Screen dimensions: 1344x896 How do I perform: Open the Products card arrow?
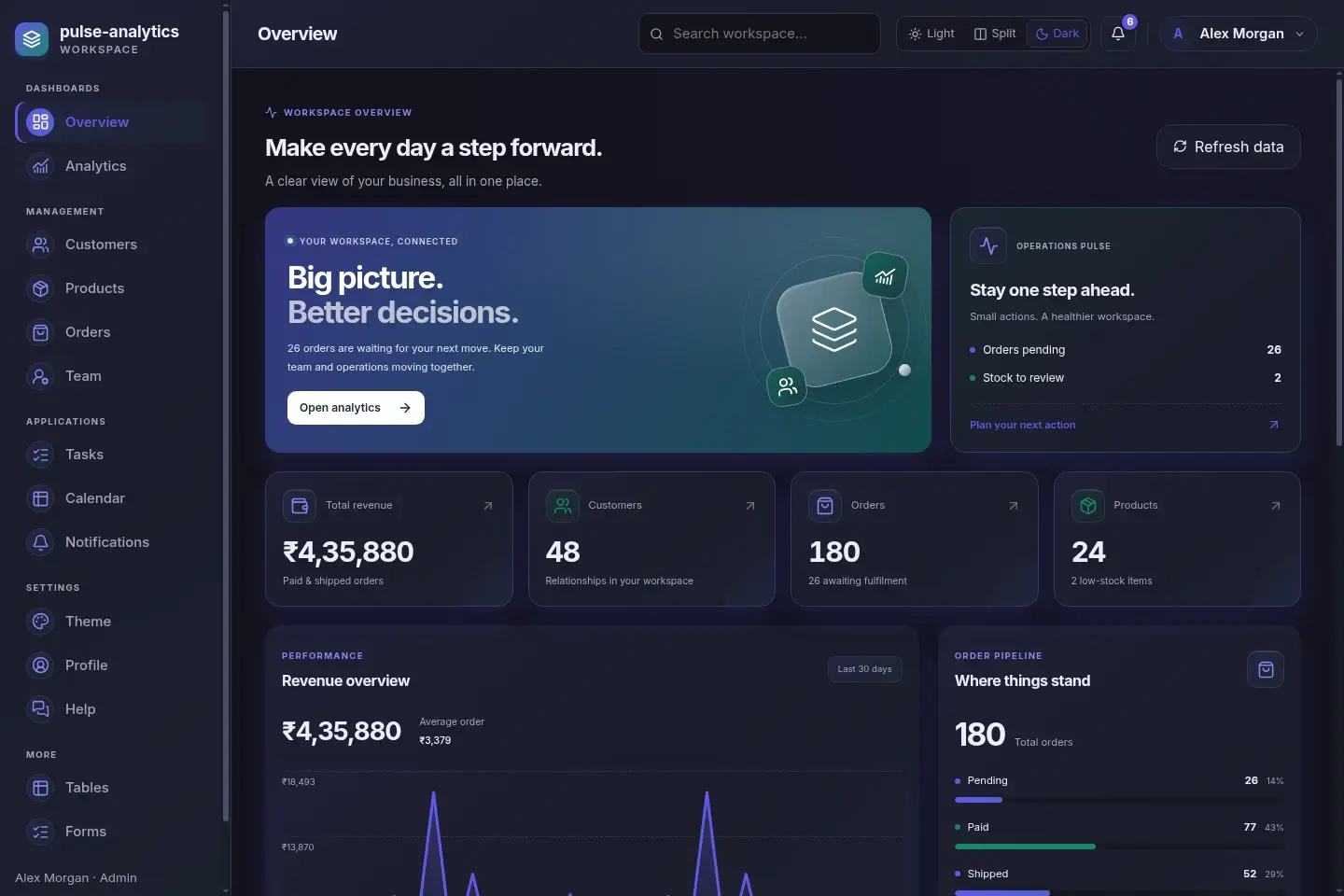(1276, 506)
